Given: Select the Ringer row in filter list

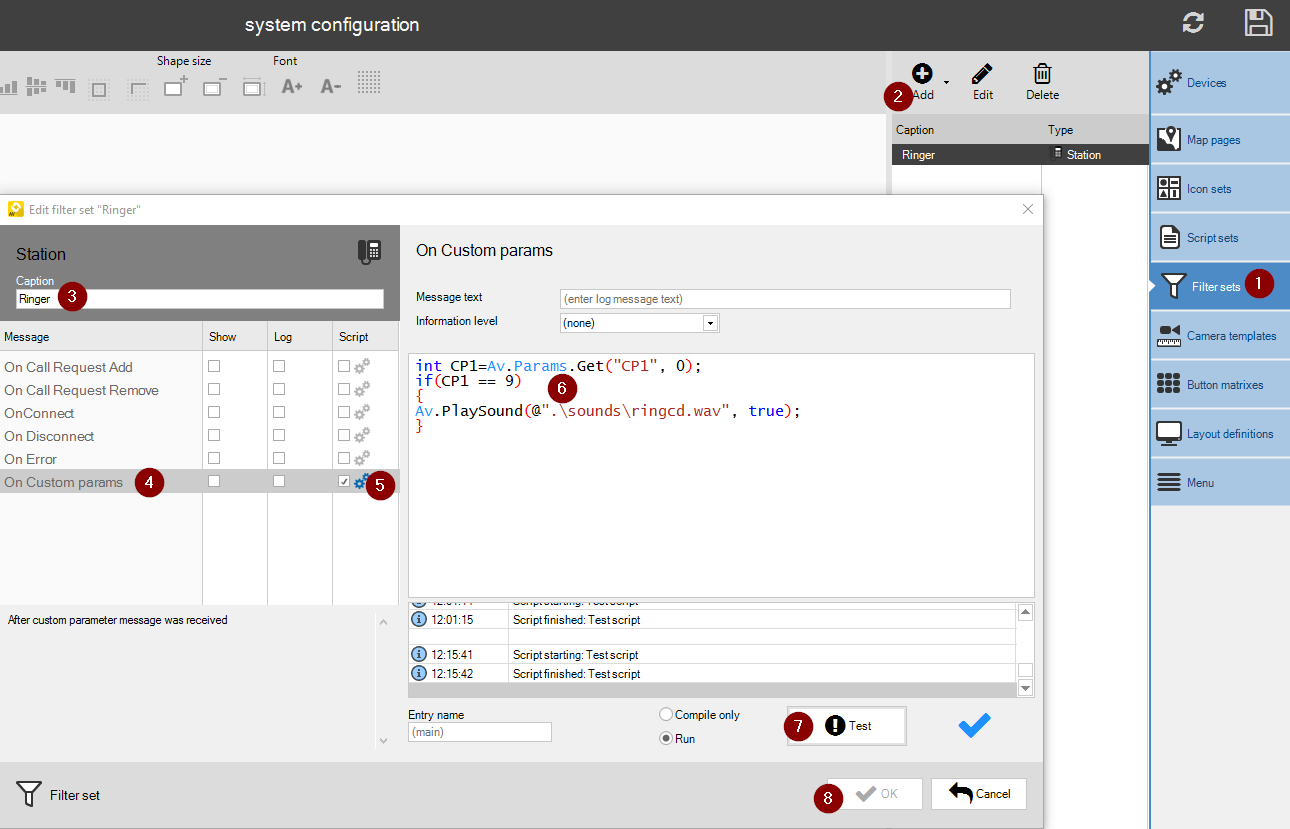Looking at the screenshot, I should pyautogui.click(x=1019, y=155).
